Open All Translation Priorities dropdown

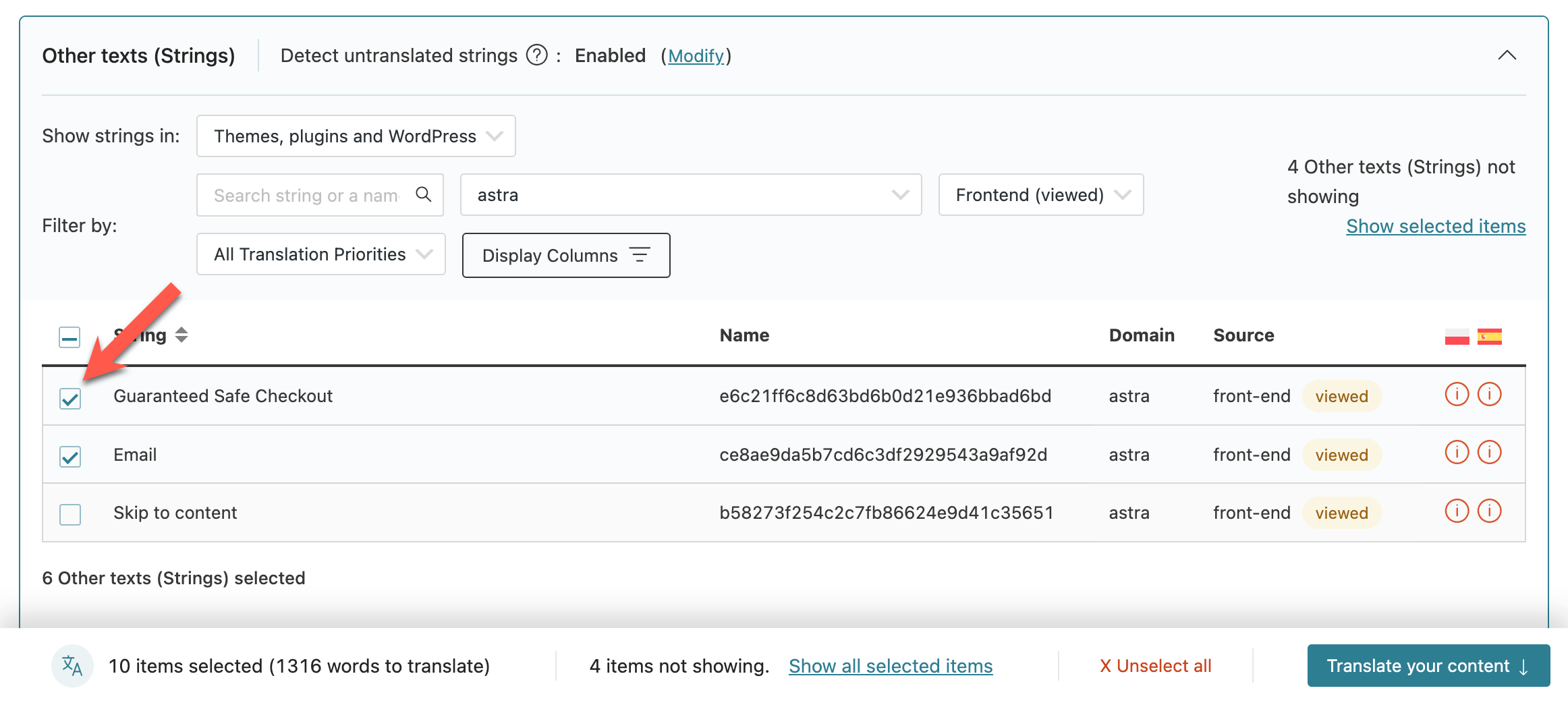[x=320, y=254]
